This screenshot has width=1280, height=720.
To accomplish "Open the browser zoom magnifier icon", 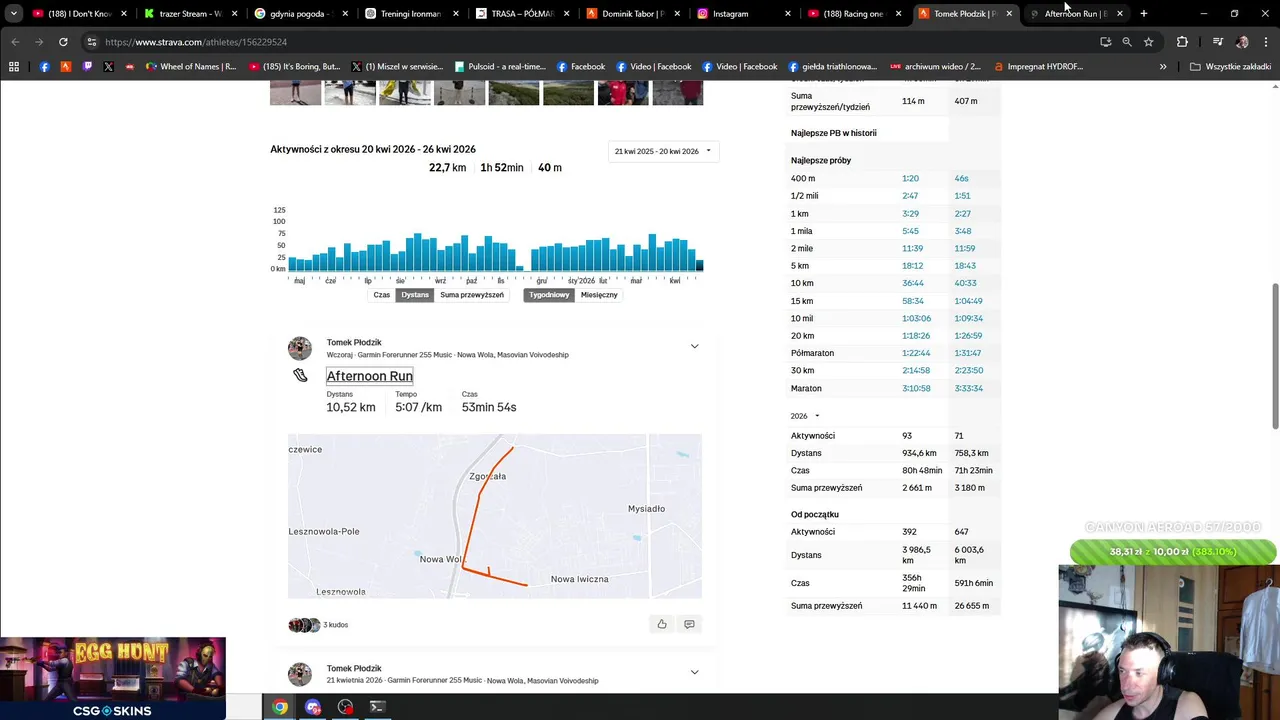I will click(1127, 42).
